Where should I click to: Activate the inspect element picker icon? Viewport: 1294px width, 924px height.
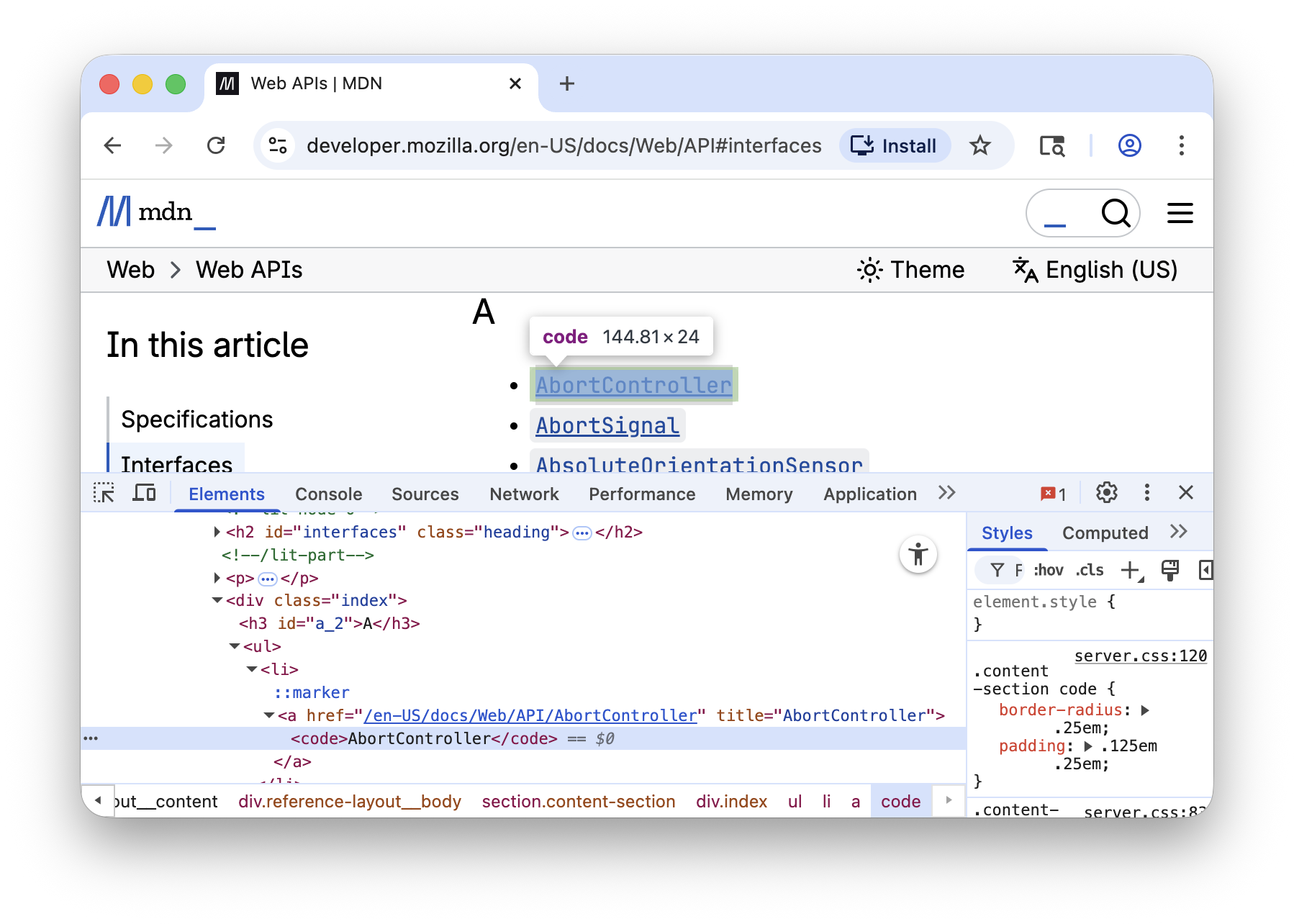104,493
